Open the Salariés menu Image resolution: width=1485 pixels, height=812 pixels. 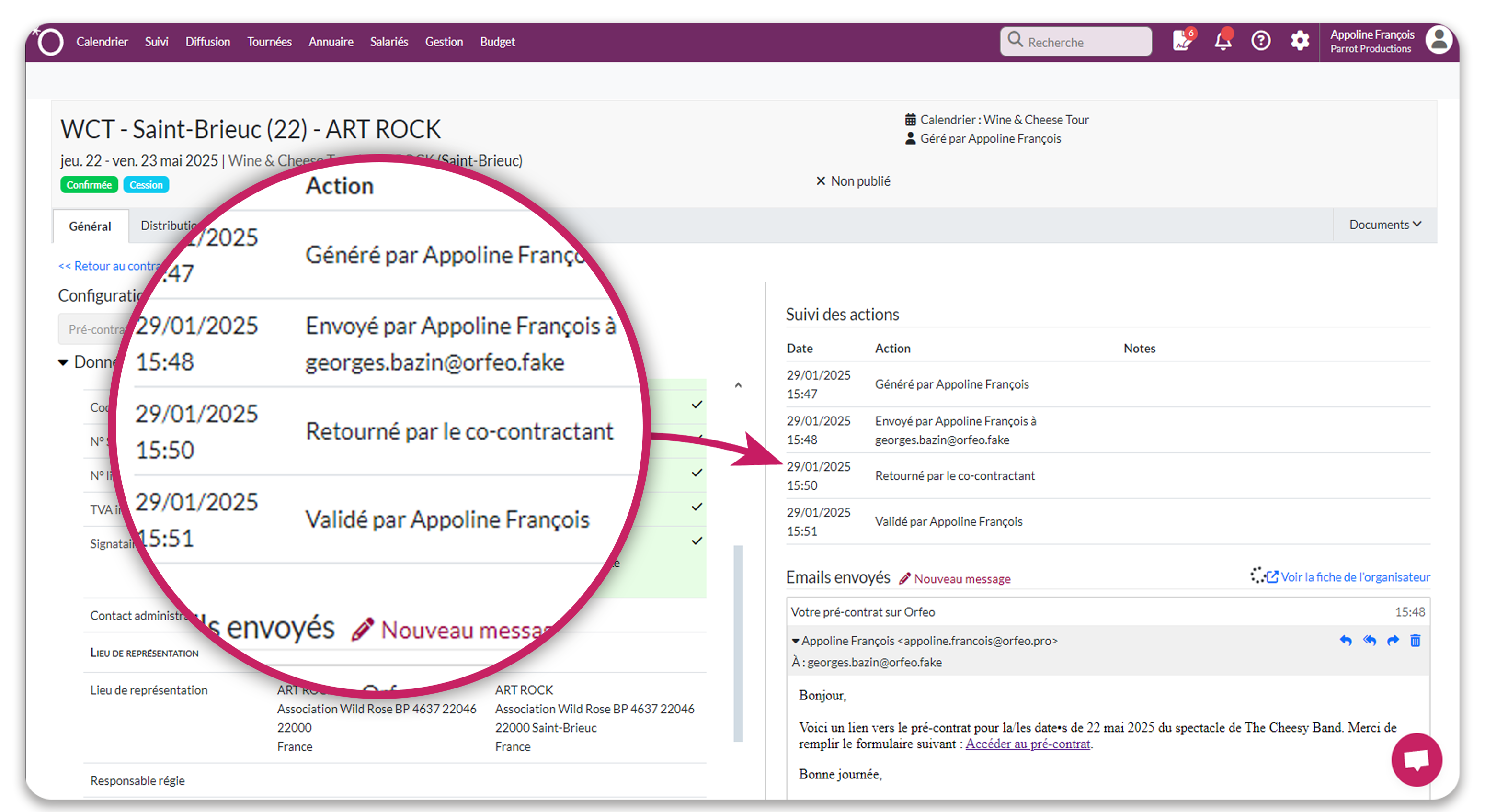pos(389,42)
